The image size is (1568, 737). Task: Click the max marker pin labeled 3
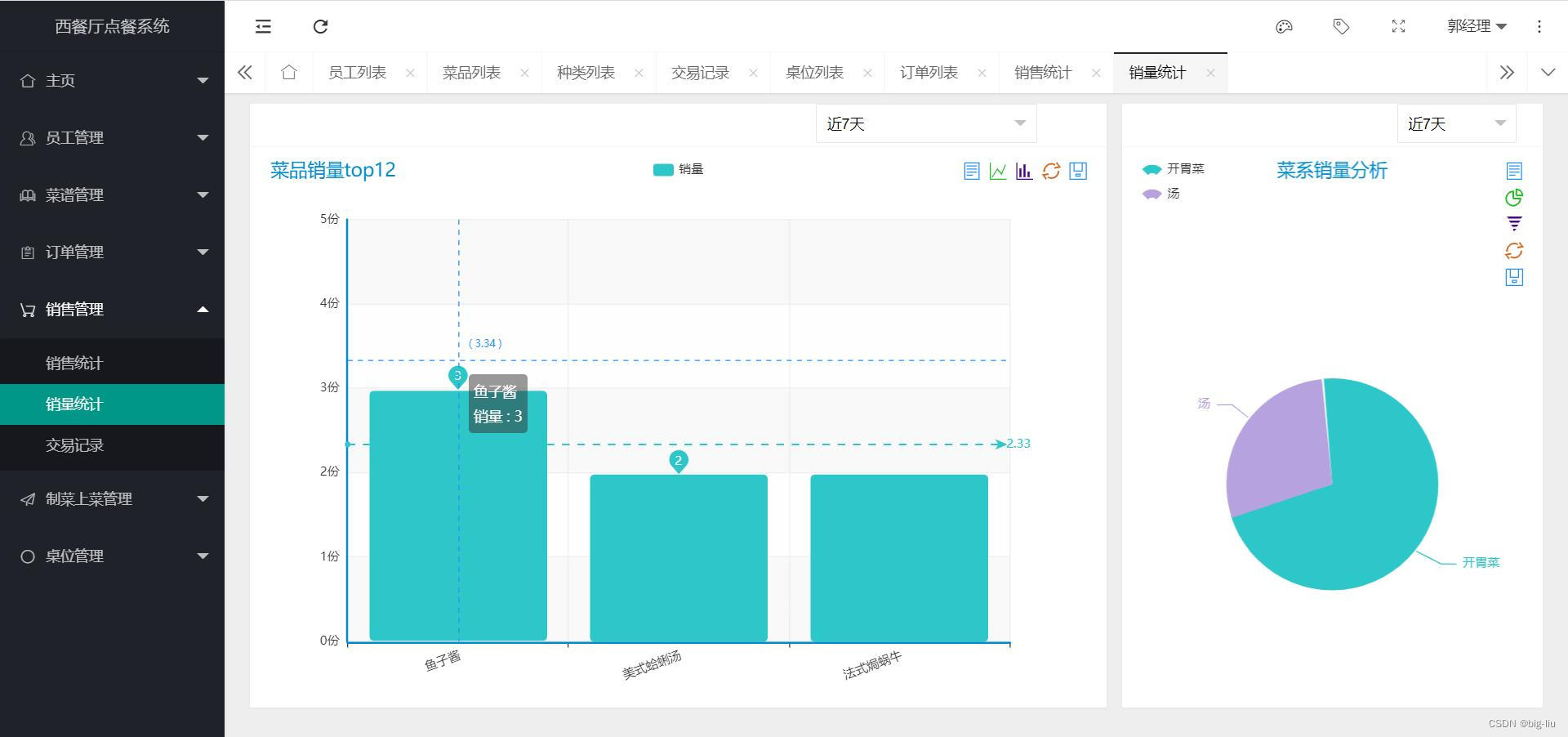click(457, 377)
